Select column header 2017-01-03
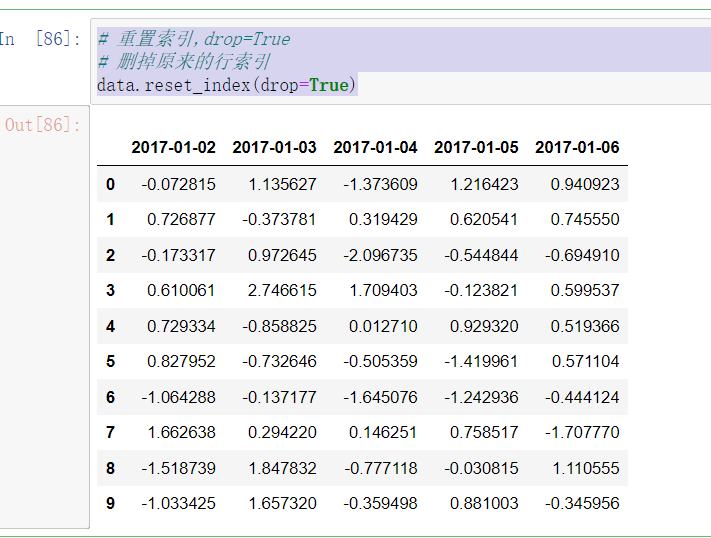The image size is (711, 538). tap(274, 147)
